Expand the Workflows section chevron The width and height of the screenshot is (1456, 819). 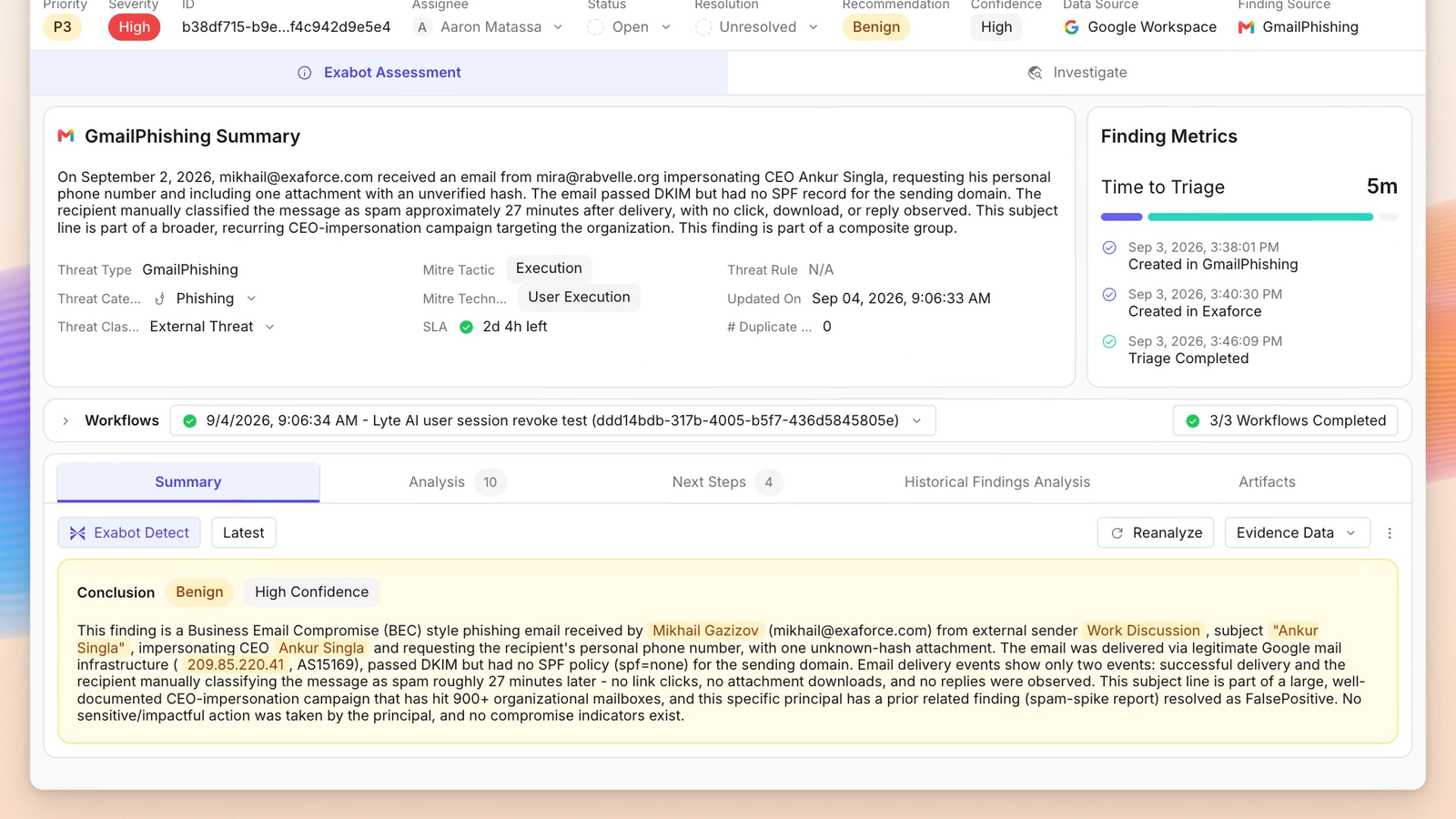tap(66, 420)
